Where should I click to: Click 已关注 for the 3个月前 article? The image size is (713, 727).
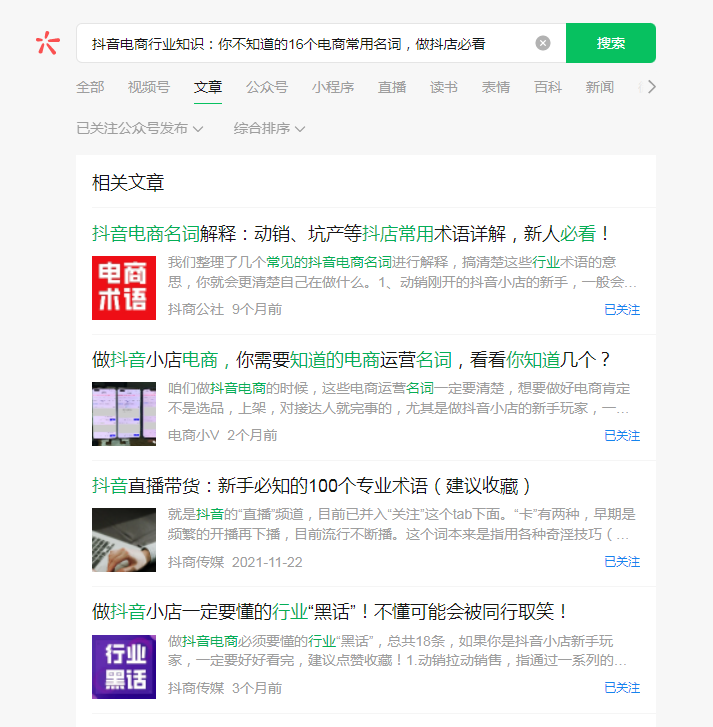point(622,688)
